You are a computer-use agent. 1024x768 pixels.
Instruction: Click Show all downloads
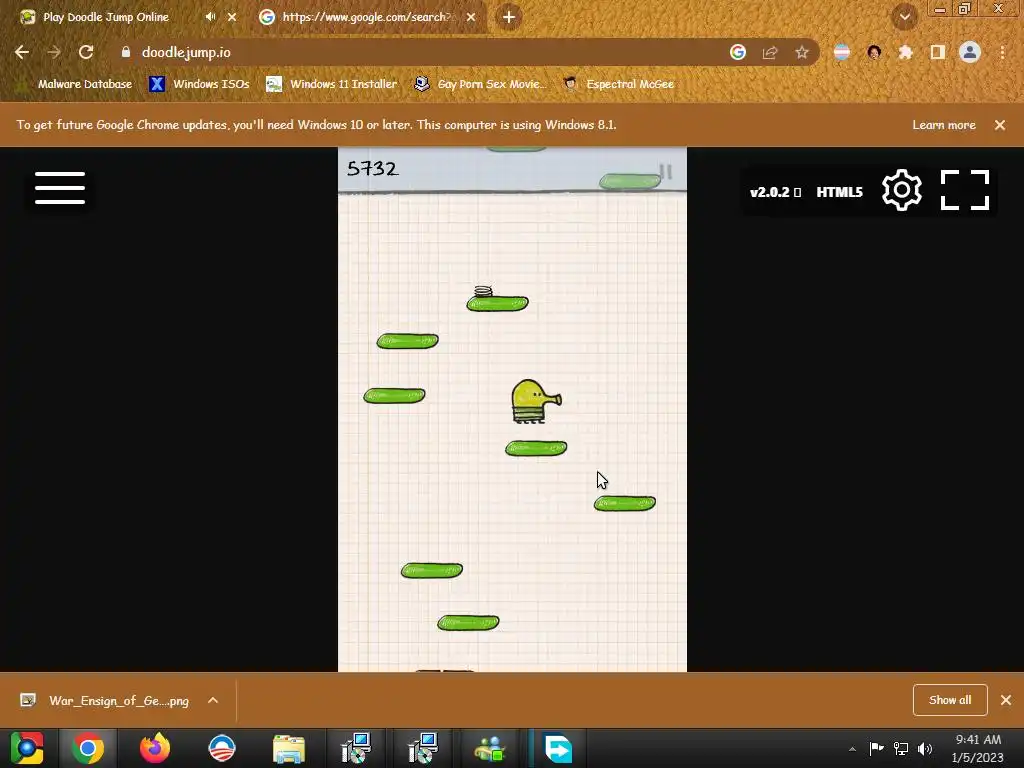click(950, 700)
